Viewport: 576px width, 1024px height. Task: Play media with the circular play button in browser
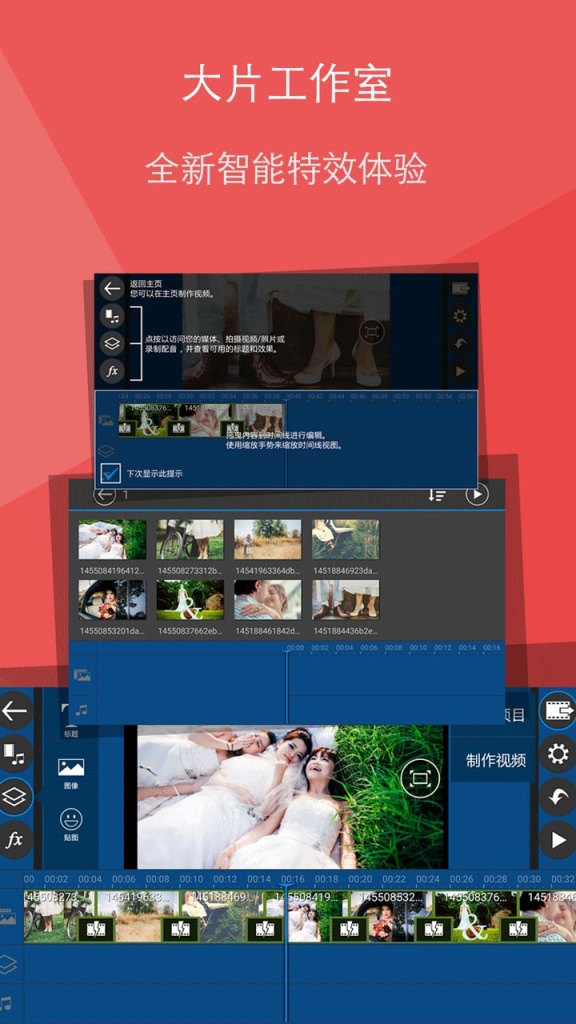click(477, 494)
